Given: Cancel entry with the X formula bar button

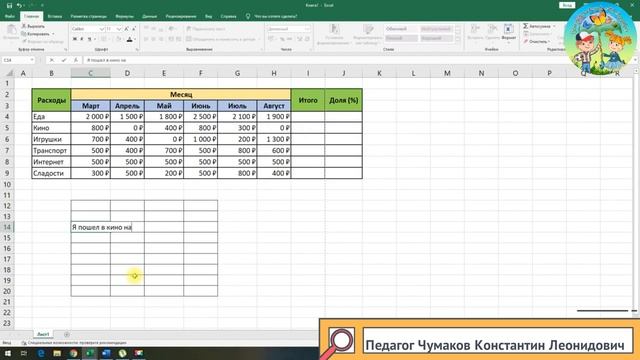Looking at the screenshot, I should (51, 60).
